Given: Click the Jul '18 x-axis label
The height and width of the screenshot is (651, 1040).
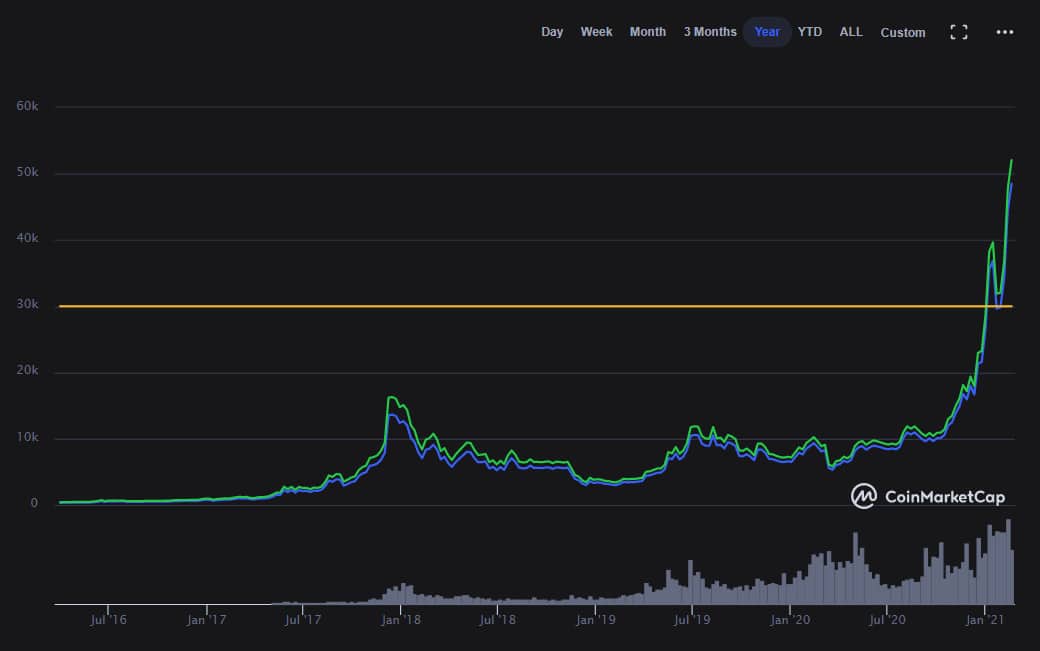Looking at the screenshot, I should [x=497, y=620].
